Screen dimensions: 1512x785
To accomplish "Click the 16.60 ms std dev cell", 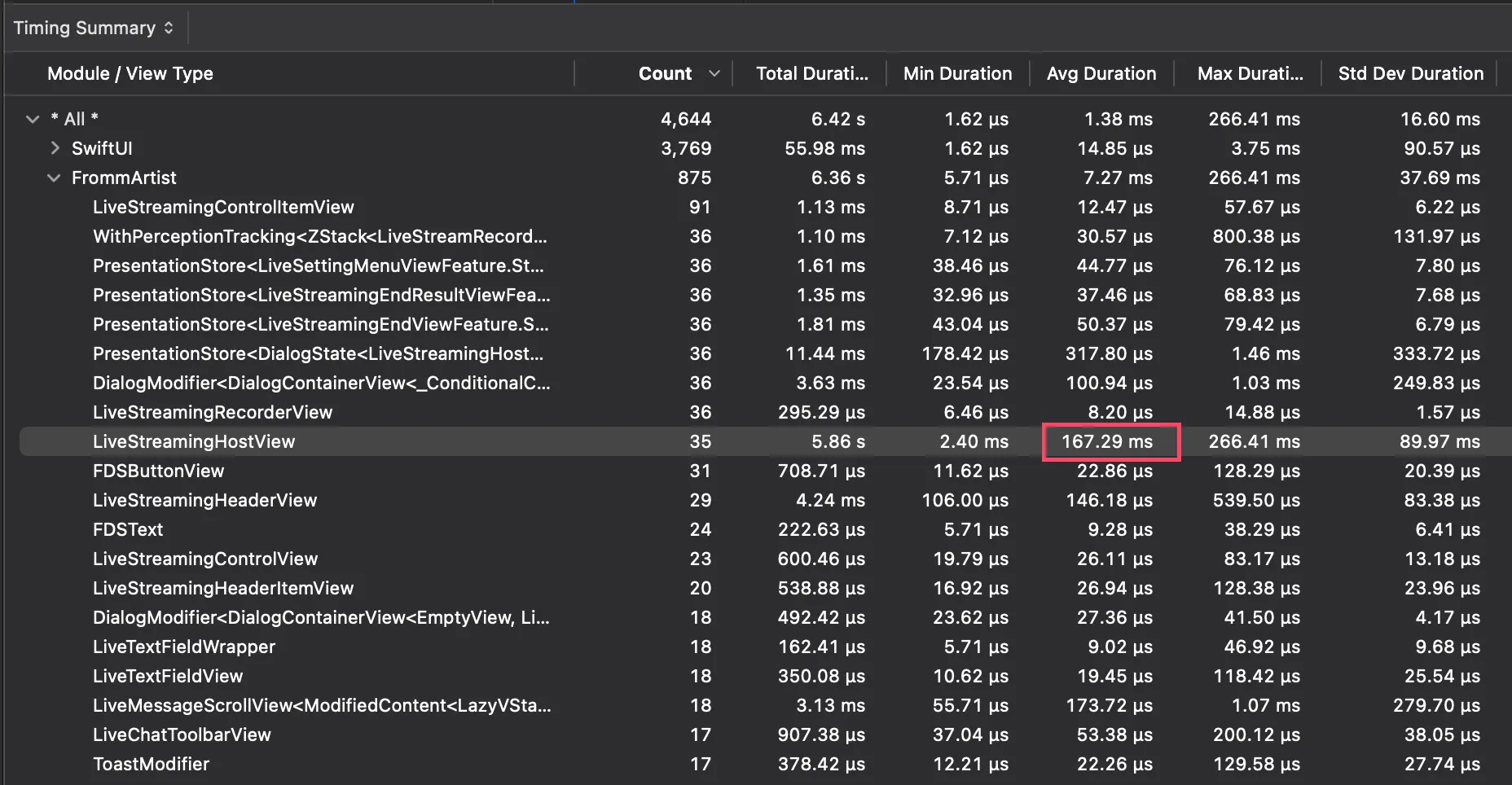I will [1440, 119].
